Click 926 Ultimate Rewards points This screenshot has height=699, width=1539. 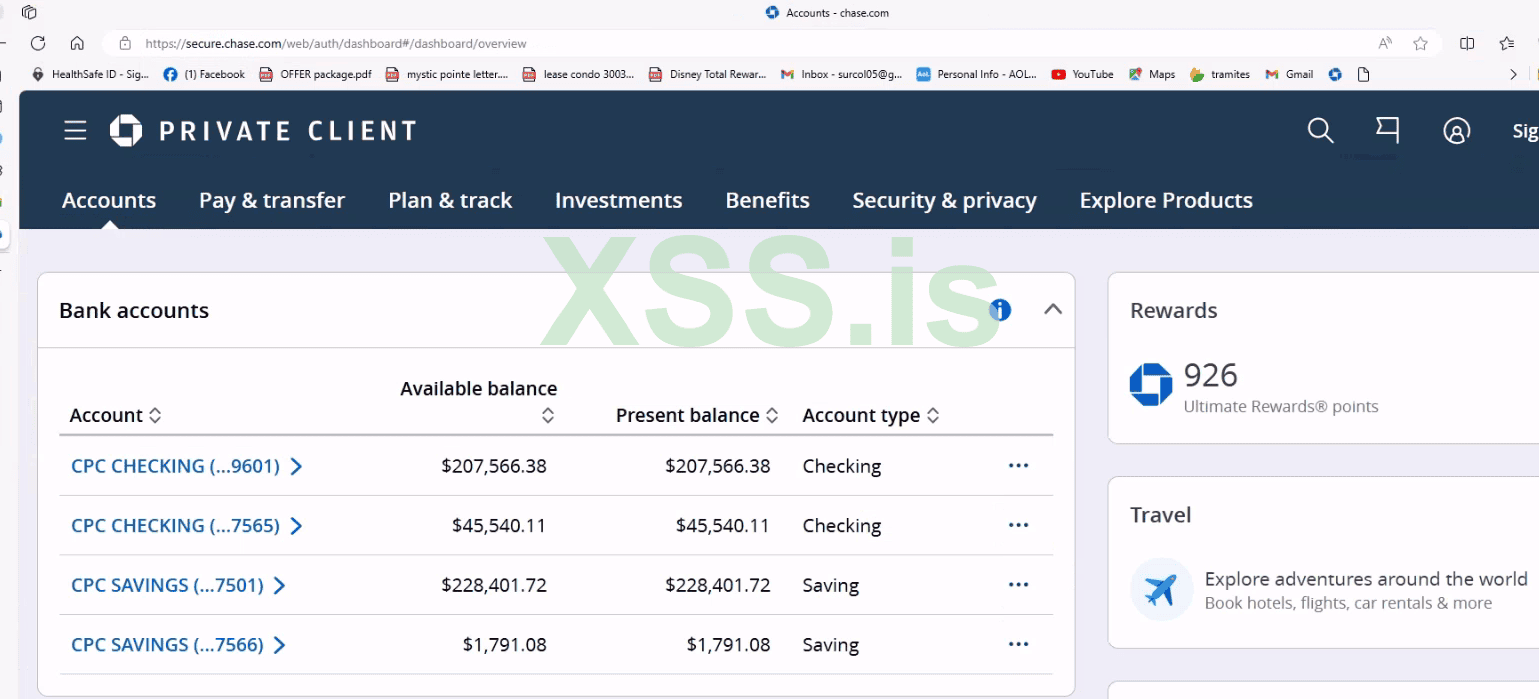click(x=1281, y=387)
